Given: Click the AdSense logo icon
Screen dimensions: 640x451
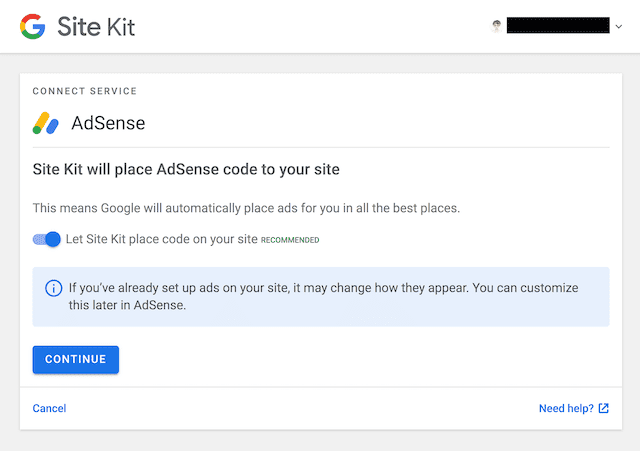Looking at the screenshot, I should point(47,124).
